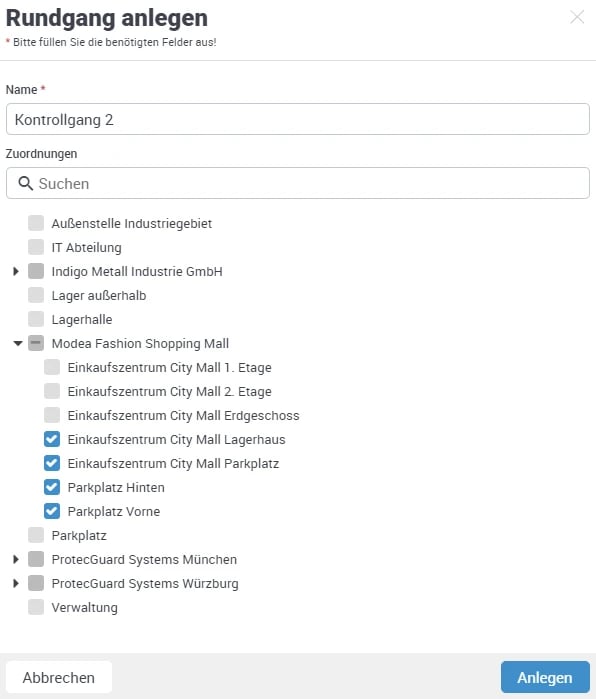
Task: Click the Abbrechen button
Action: coord(59,677)
